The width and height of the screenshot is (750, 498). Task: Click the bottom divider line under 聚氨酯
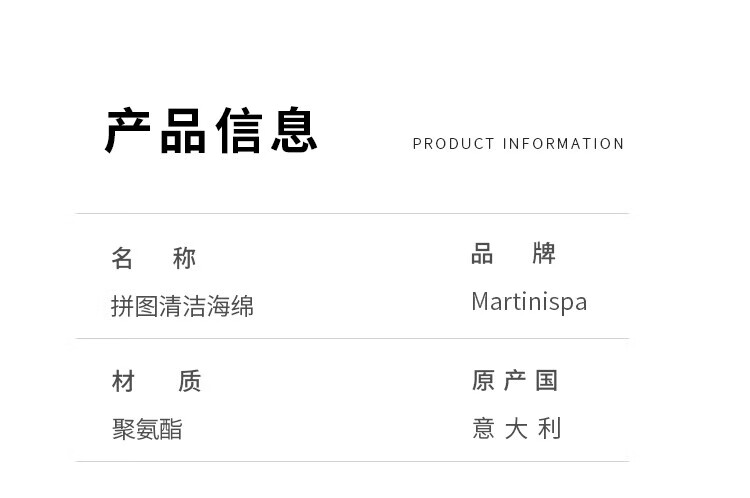[x=352, y=461]
